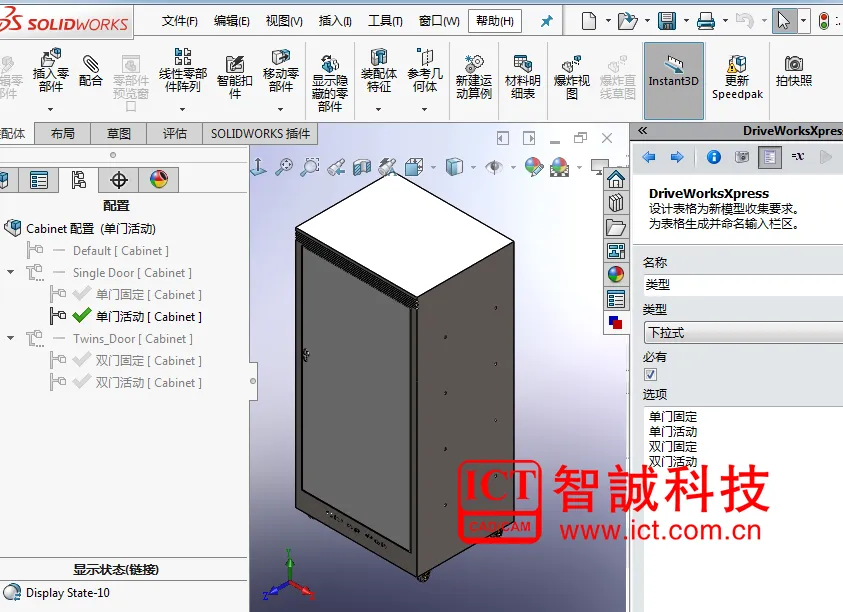Click the Smart Fasteners (智能扣件) icon
The height and width of the screenshot is (612, 843).
234,77
